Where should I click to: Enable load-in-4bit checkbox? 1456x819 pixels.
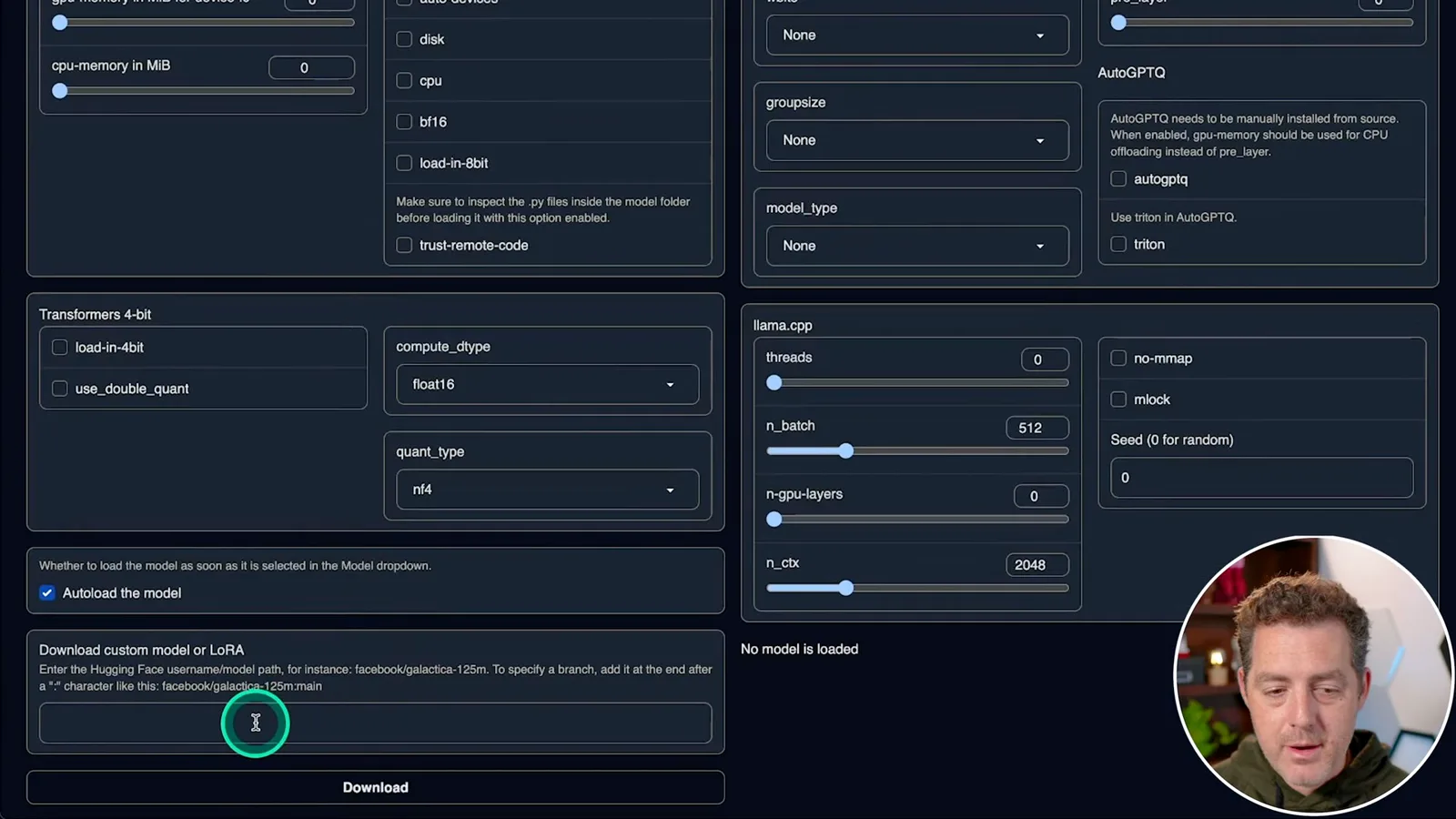(60, 347)
